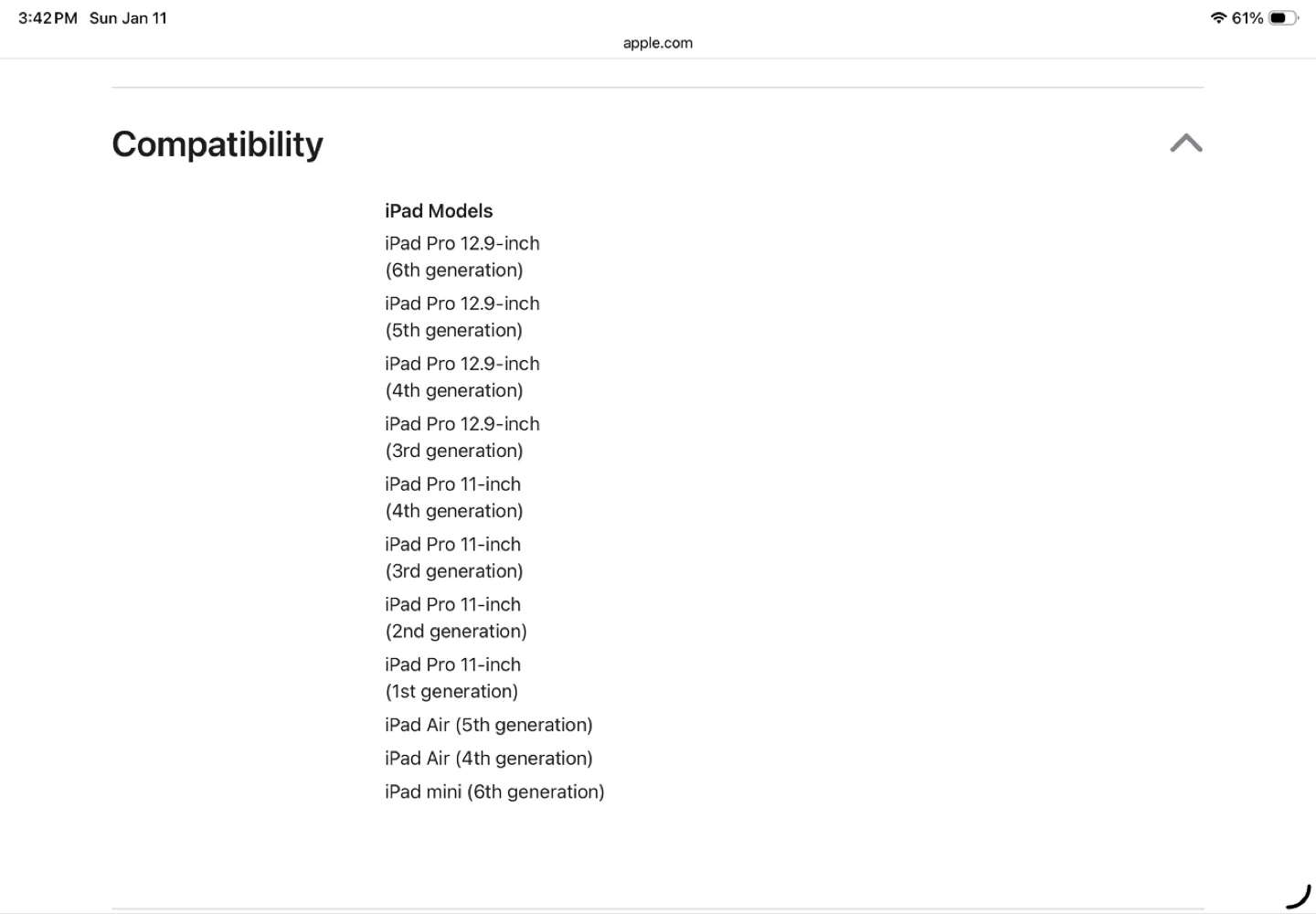
Task: Tap the 3:42 PM clock
Action: tap(48, 18)
